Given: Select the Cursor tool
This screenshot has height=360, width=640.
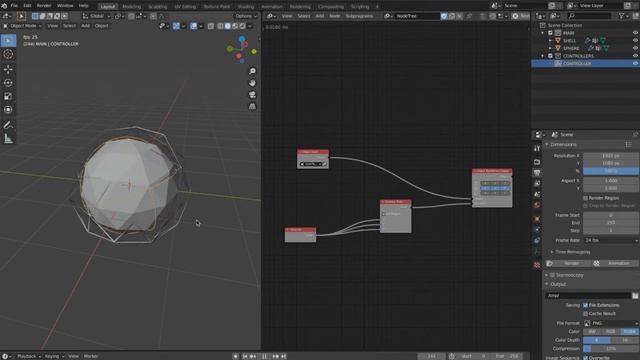Looking at the screenshot, I should click(x=8, y=54).
